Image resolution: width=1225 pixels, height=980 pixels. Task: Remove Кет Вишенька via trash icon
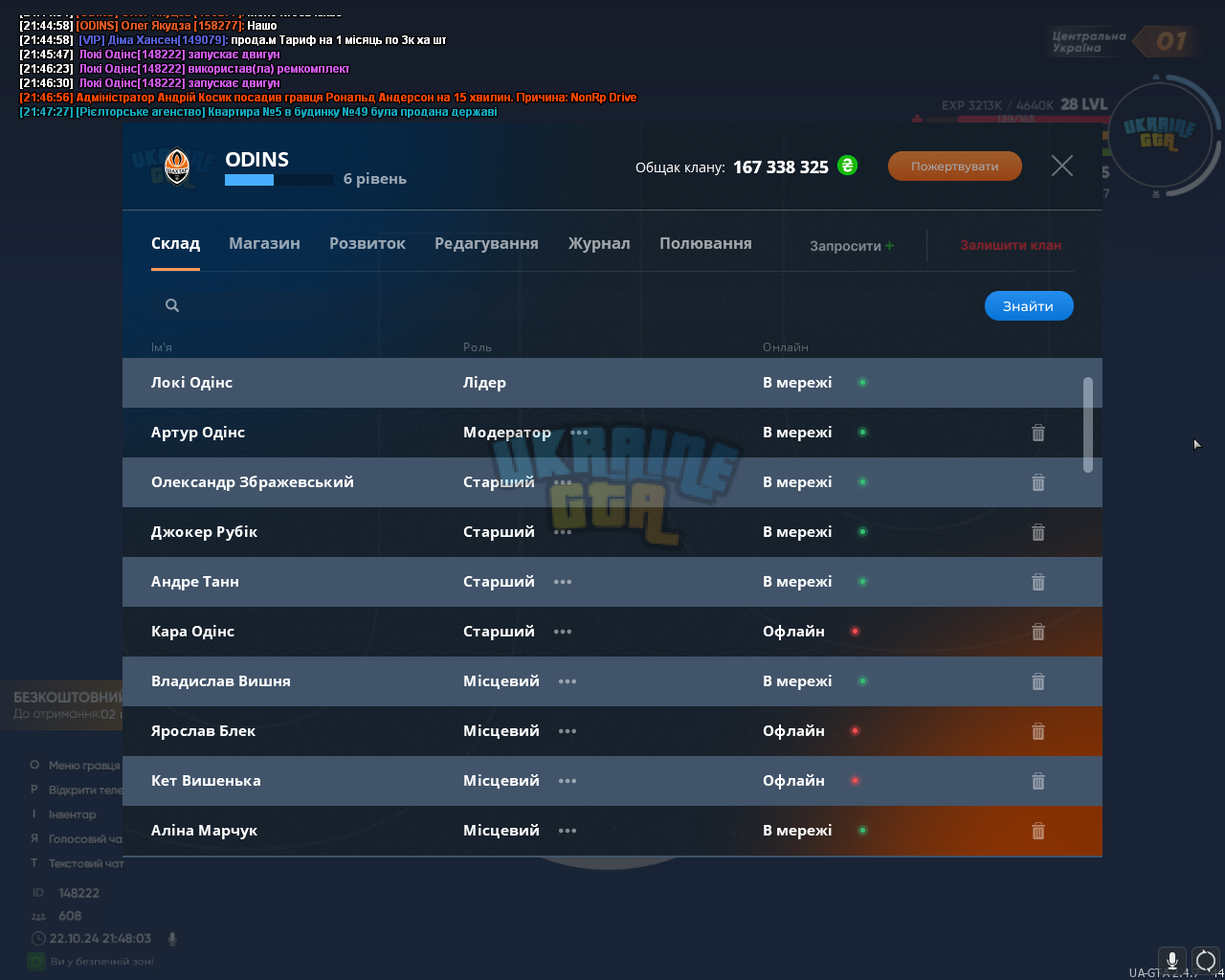1038,781
